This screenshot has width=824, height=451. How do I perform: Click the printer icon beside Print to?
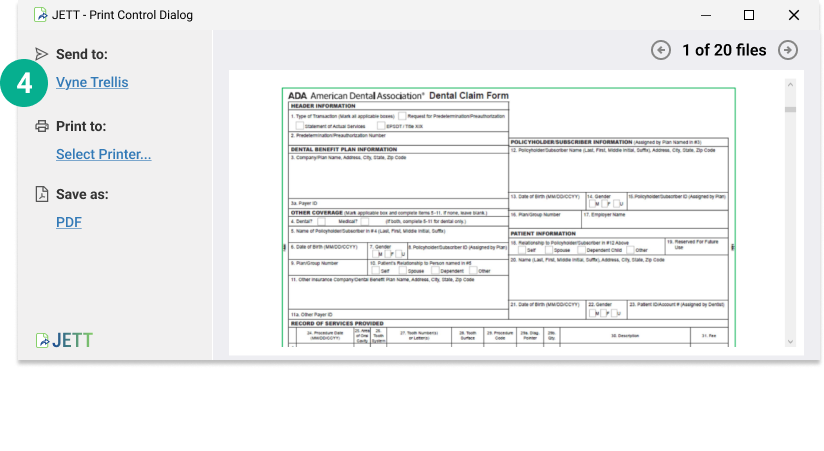coord(41,126)
